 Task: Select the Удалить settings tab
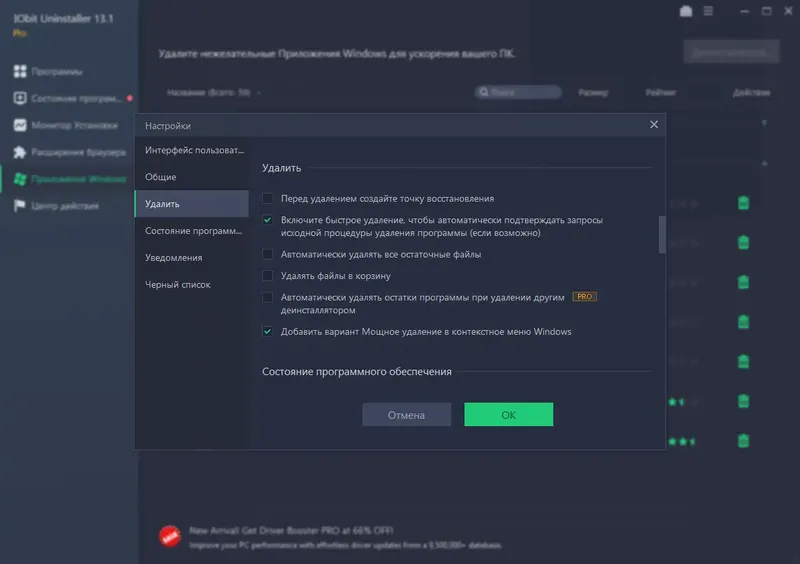pyautogui.click(x=192, y=204)
